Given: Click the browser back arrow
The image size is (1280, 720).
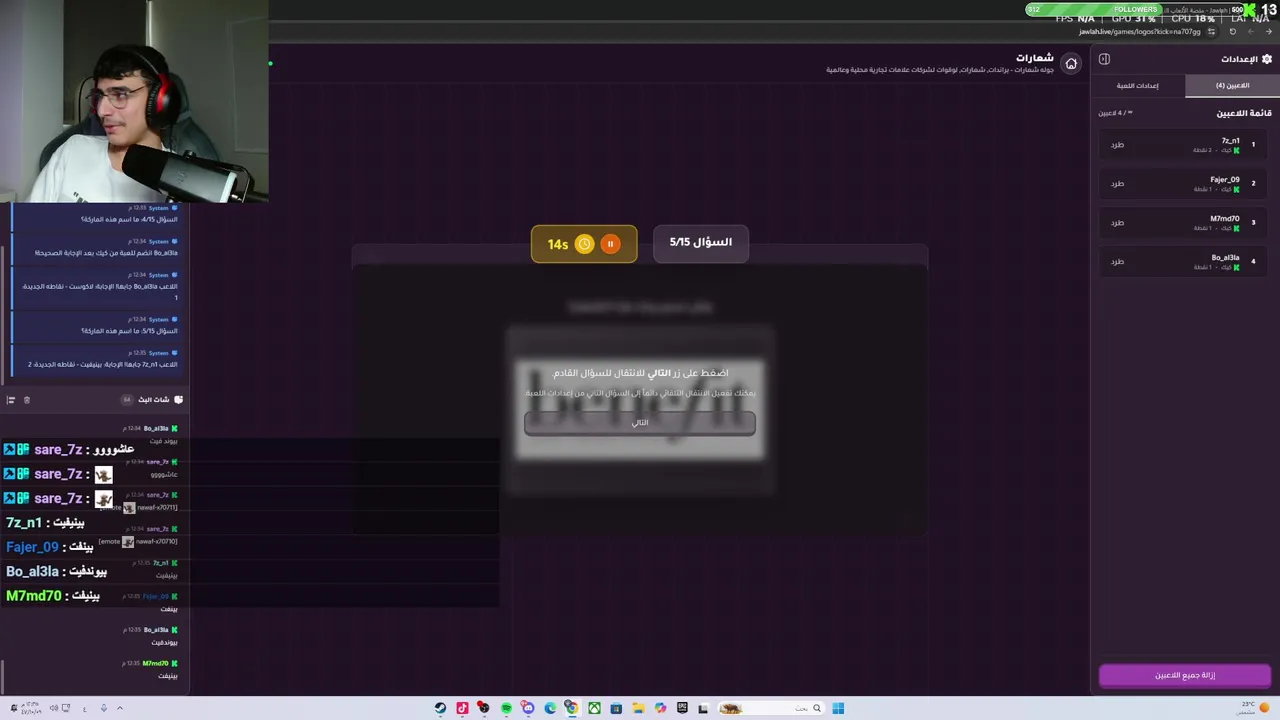Looking at the screenshot, I should [x=1268, y=31].
